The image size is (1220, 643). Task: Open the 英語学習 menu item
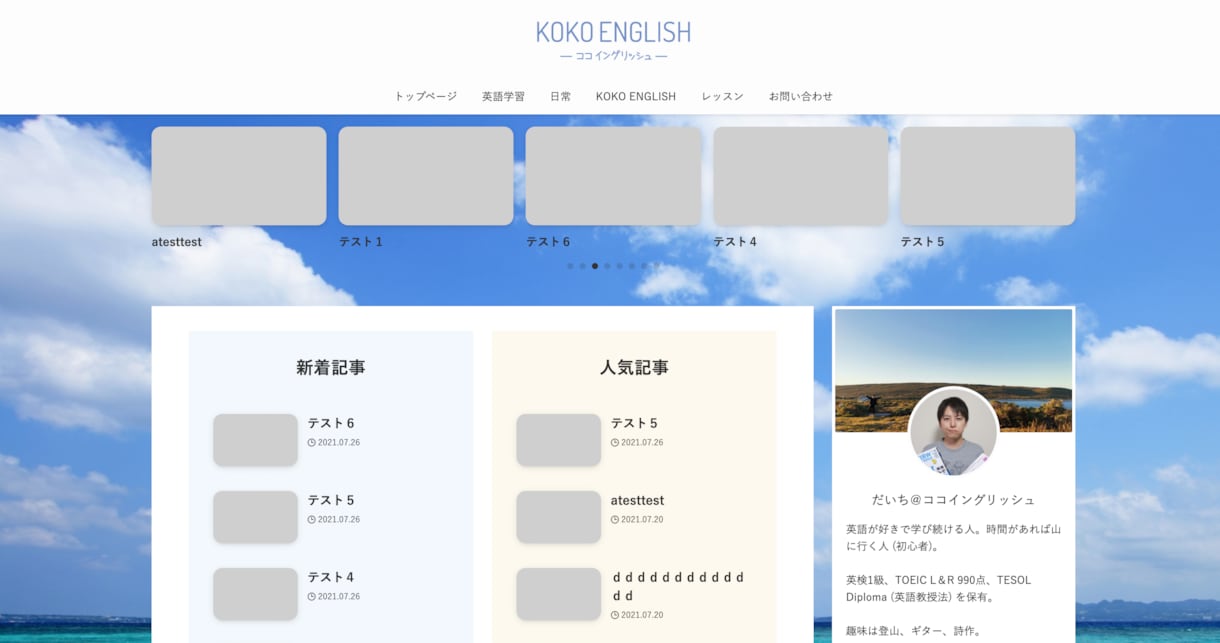[x=503, y=96]
